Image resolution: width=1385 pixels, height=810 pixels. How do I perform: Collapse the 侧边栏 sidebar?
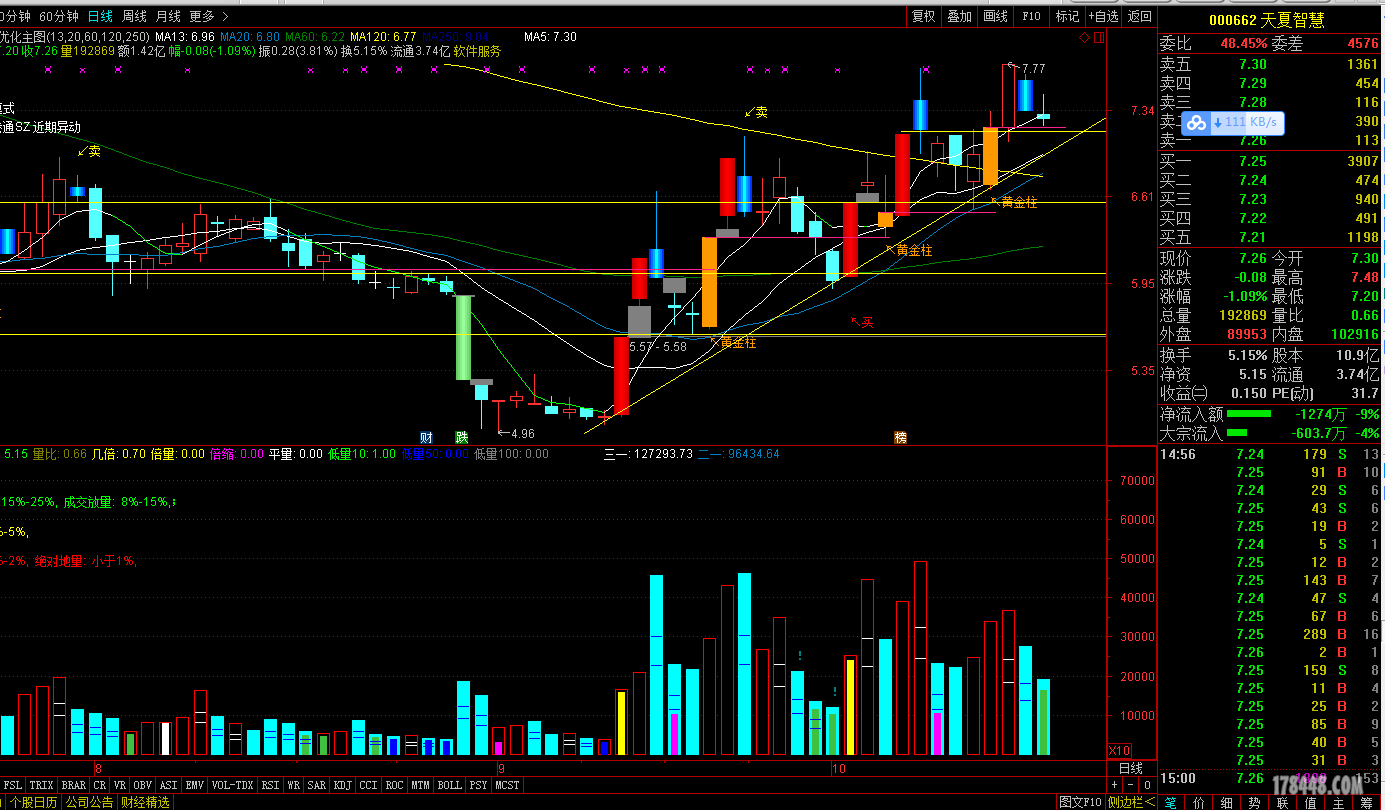click(1131, 802)
